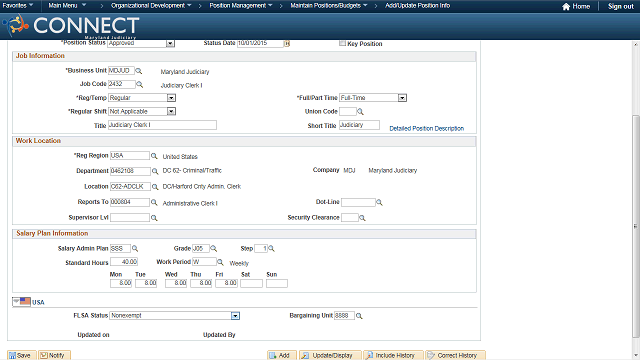This screenshot has width=640, height=360.
Task: Click the Standard Hours field
Action: pyautogui.click(x=124, y=262)
